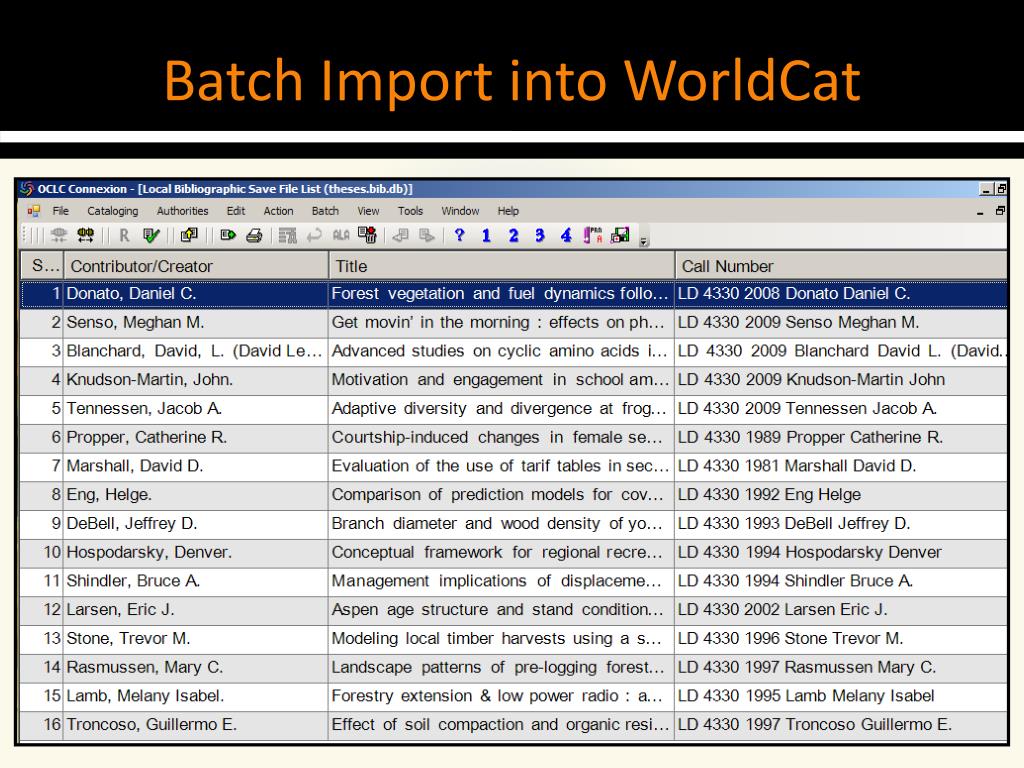The height and width of the screenshot is (768, 1024).
Task: Click the blue number 2 toolbar button
Action: (x=513, y=235)
